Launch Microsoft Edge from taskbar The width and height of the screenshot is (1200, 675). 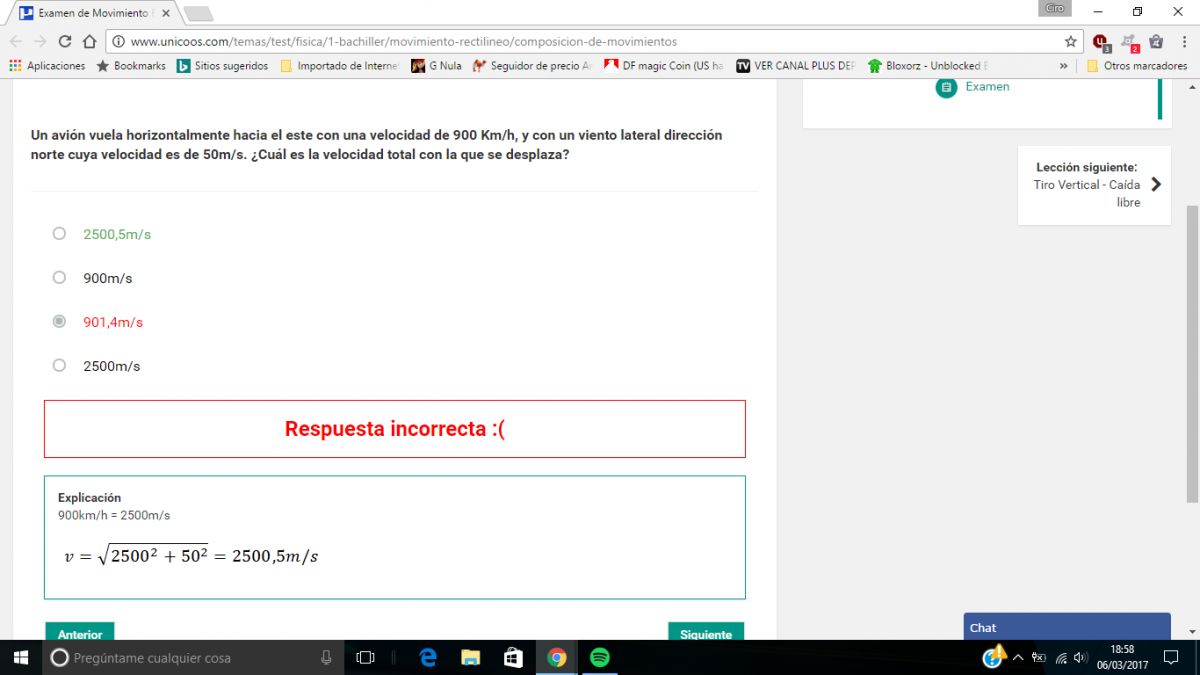[428, 657]
